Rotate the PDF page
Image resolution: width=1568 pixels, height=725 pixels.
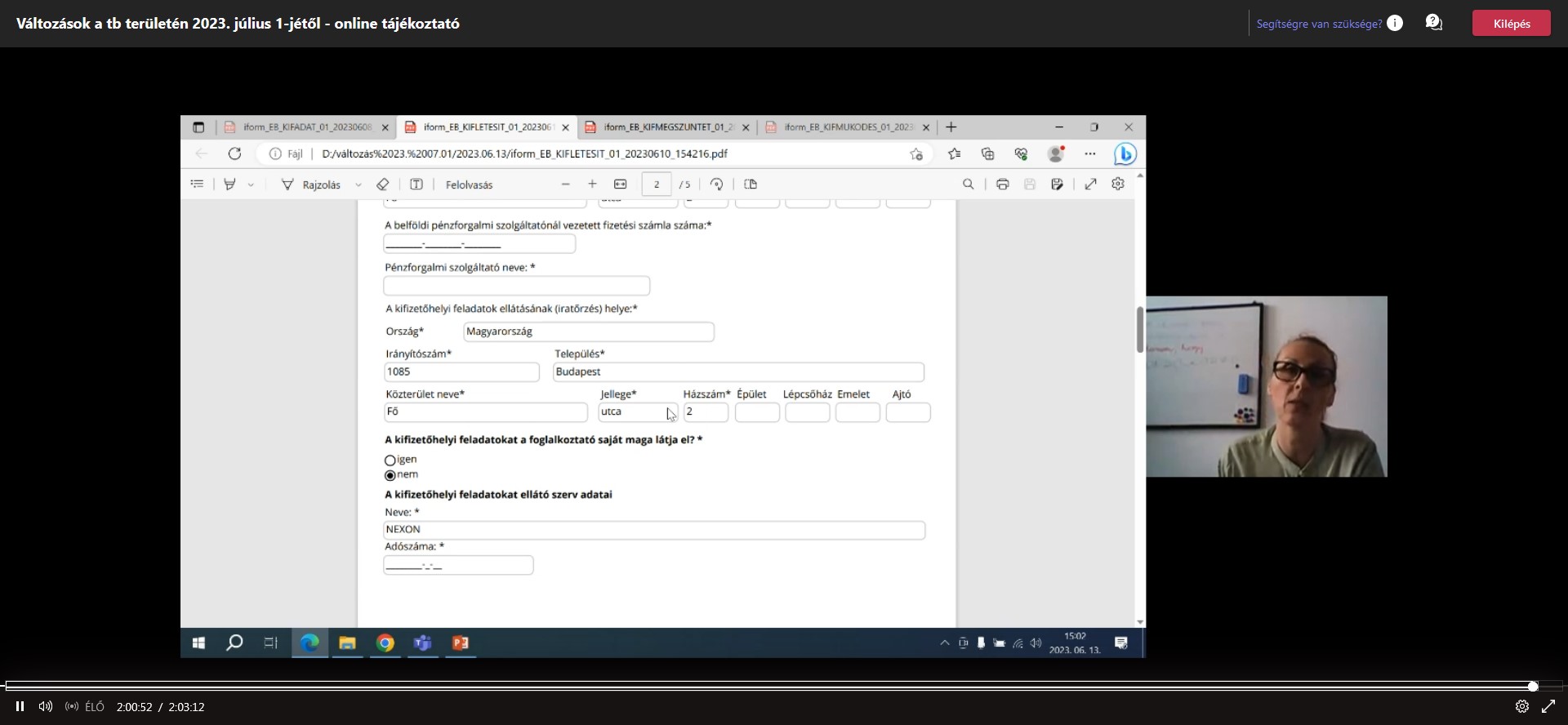(716, 185)
